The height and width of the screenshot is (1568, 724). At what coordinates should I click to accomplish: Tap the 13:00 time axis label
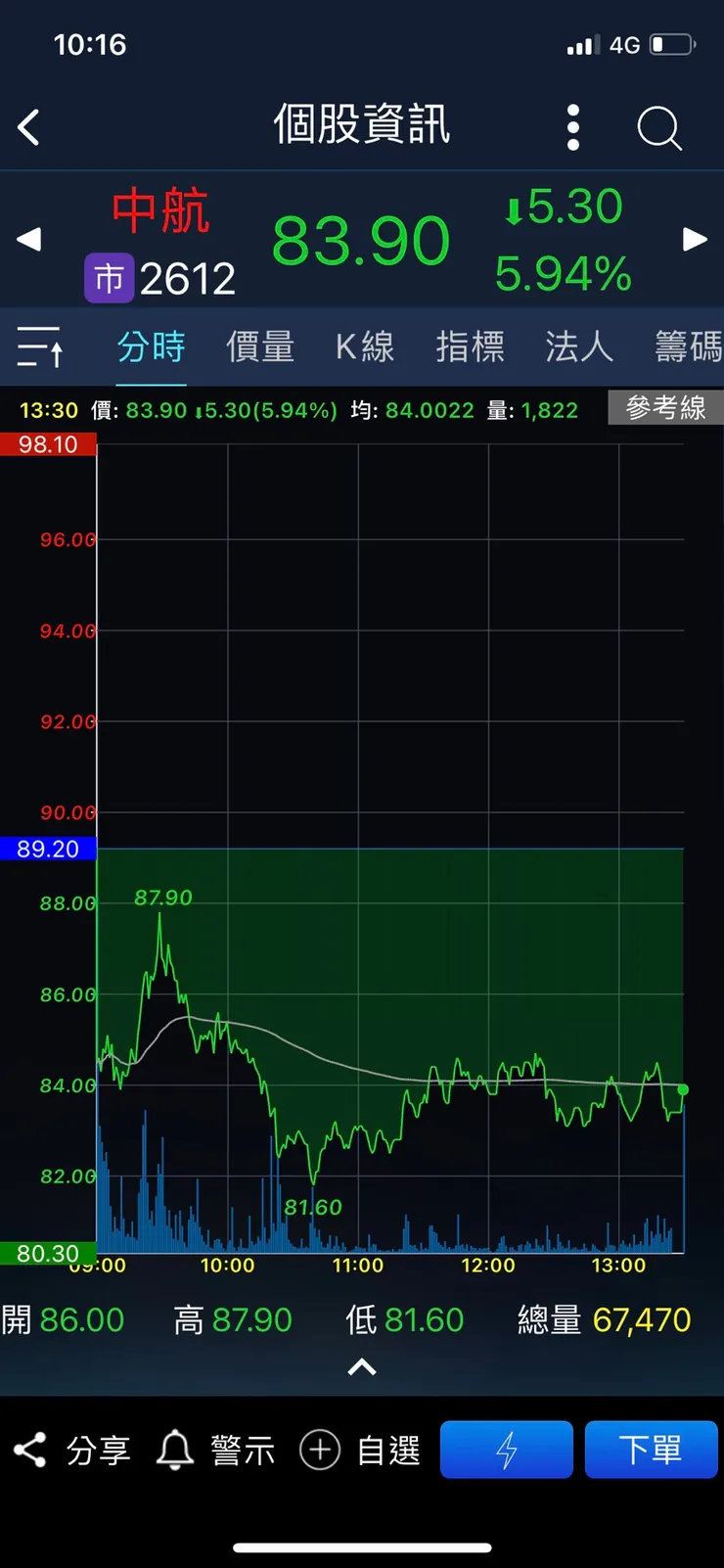pyautogui.click(x=618, y=1266)
